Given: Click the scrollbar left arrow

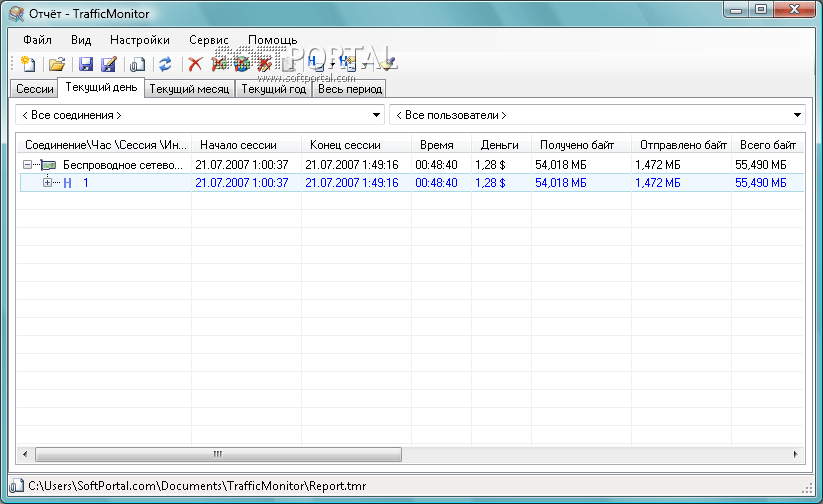Looking at the screenshot, I should (25, 454).
